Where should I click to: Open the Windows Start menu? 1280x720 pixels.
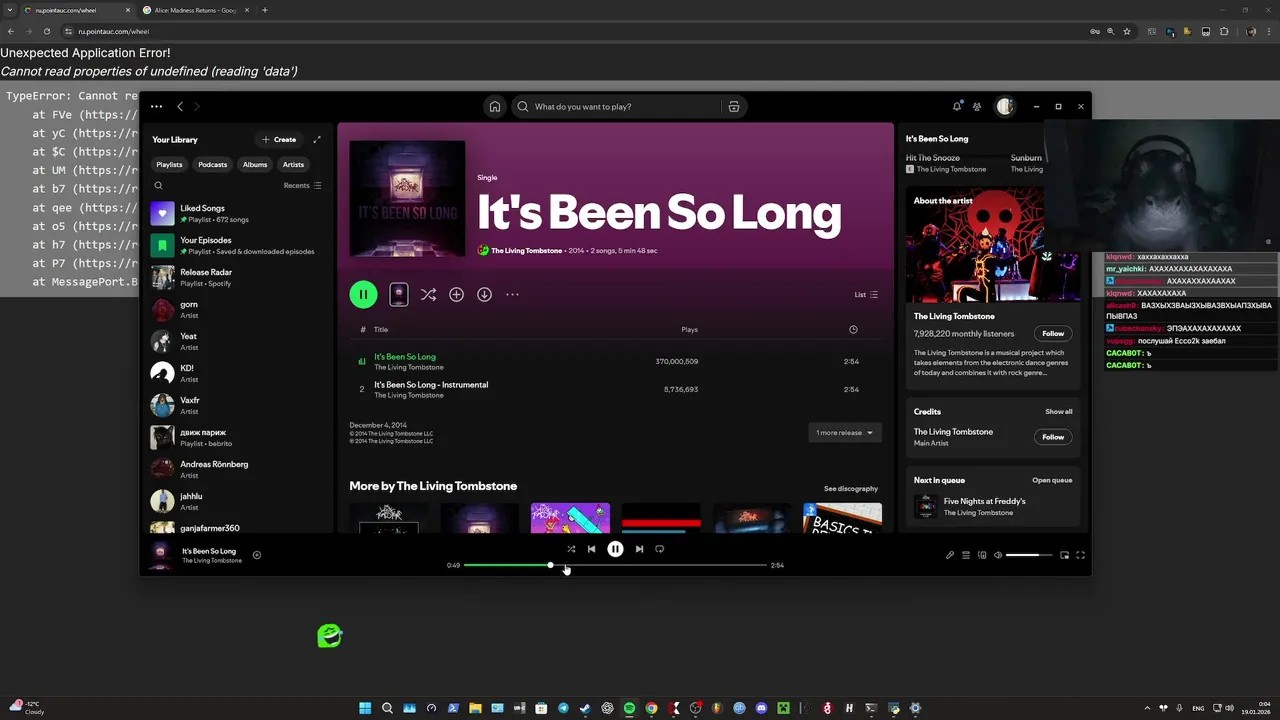(x=365, y=708)
